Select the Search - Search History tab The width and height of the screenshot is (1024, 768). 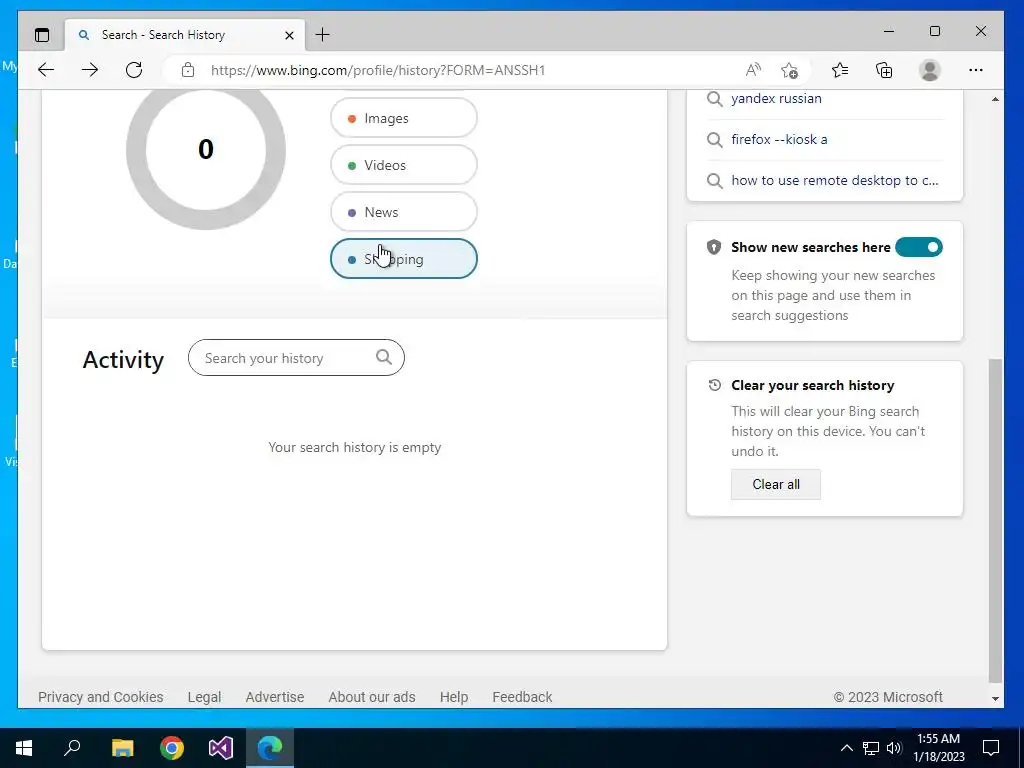[x=184, y=35]
